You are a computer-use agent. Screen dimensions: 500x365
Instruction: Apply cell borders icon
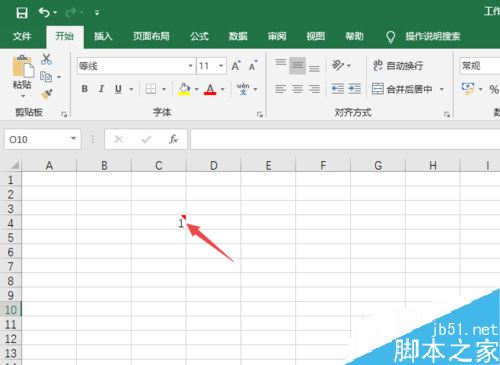[151, 89]
